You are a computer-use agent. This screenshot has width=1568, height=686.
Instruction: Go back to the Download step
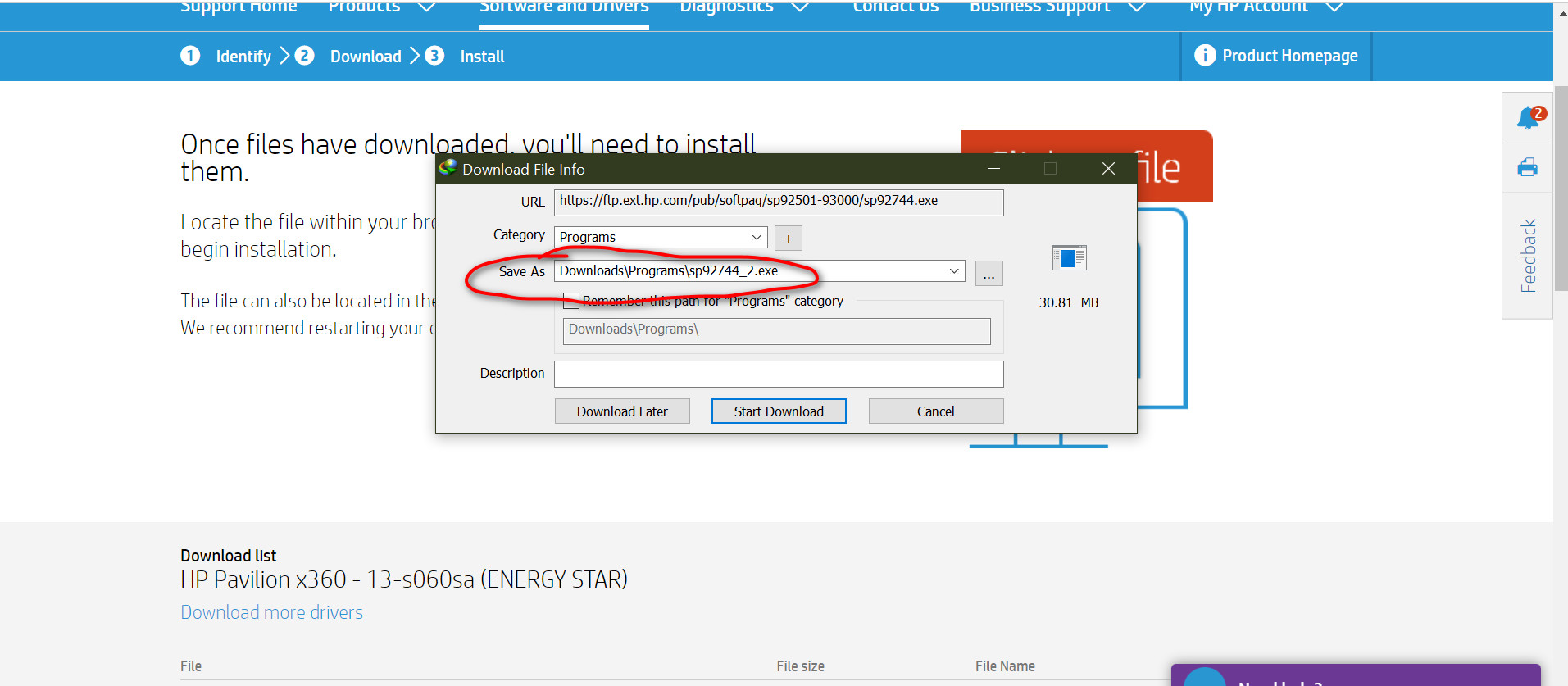point(366,57)
